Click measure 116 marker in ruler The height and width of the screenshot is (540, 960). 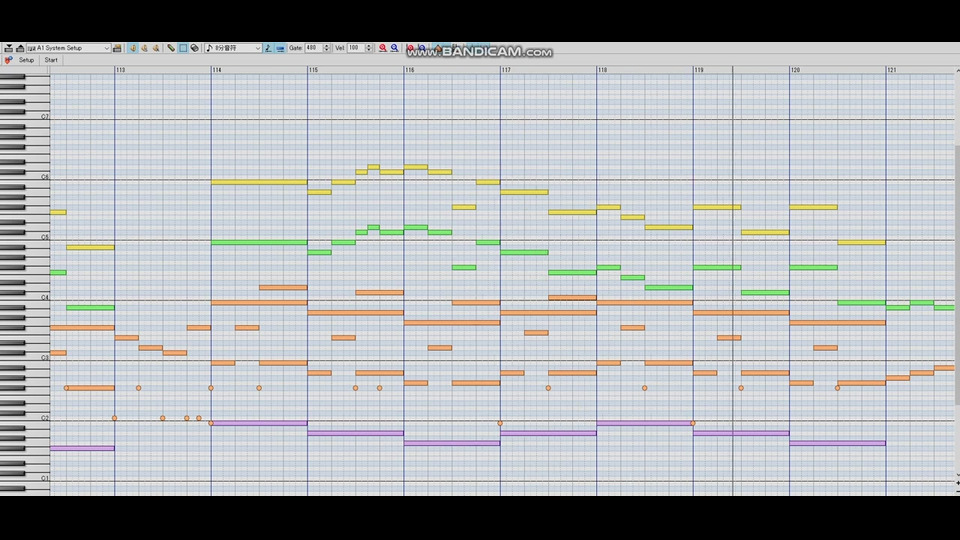pos(410,70)
